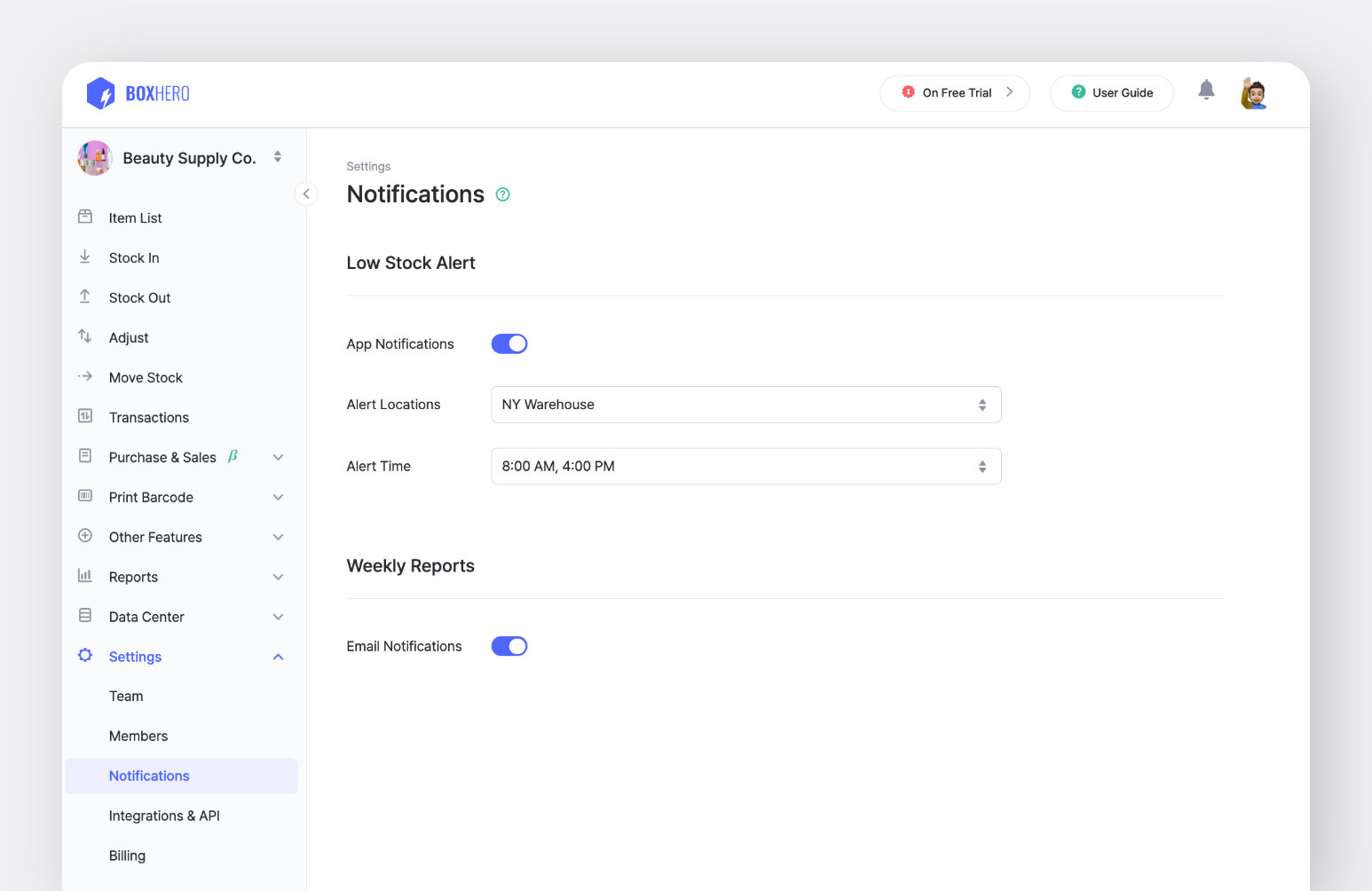
Task: Open the User Guide
Action: click(x=1112, y=93)
